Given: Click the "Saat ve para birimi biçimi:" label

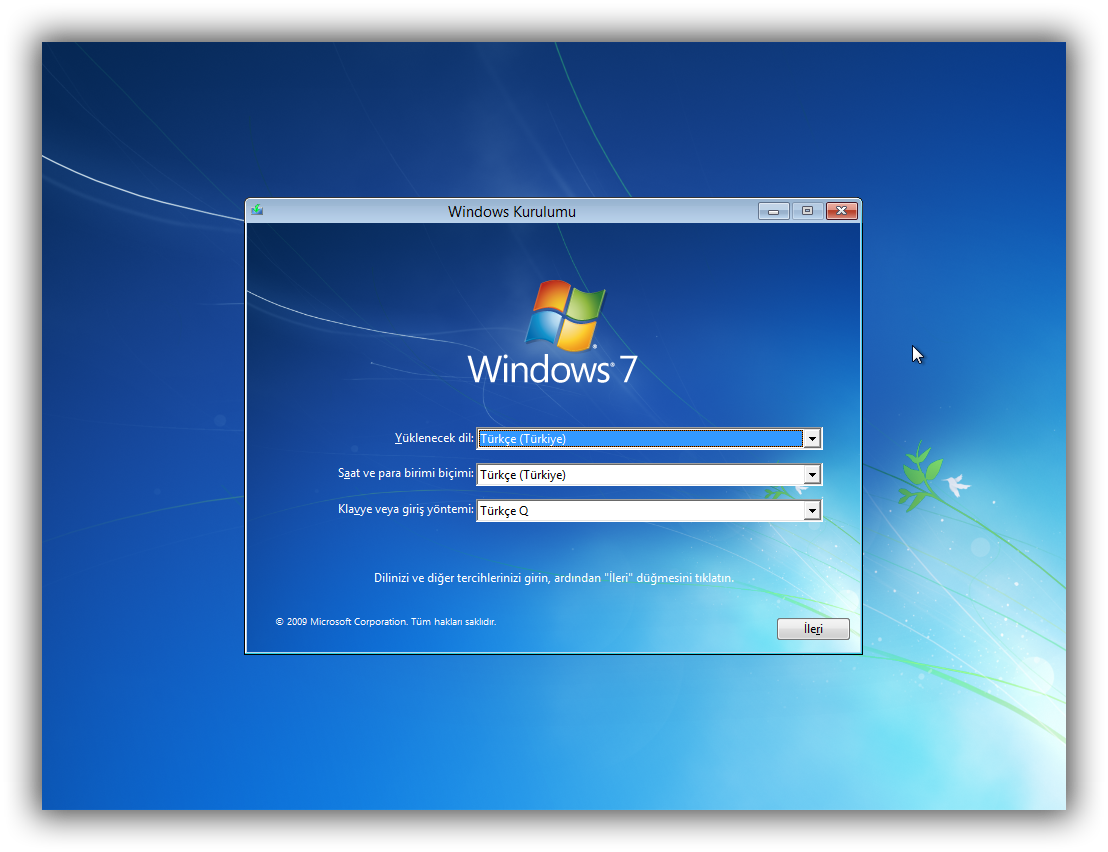Looking at the screenshot, I should click(x=405, y=473).
